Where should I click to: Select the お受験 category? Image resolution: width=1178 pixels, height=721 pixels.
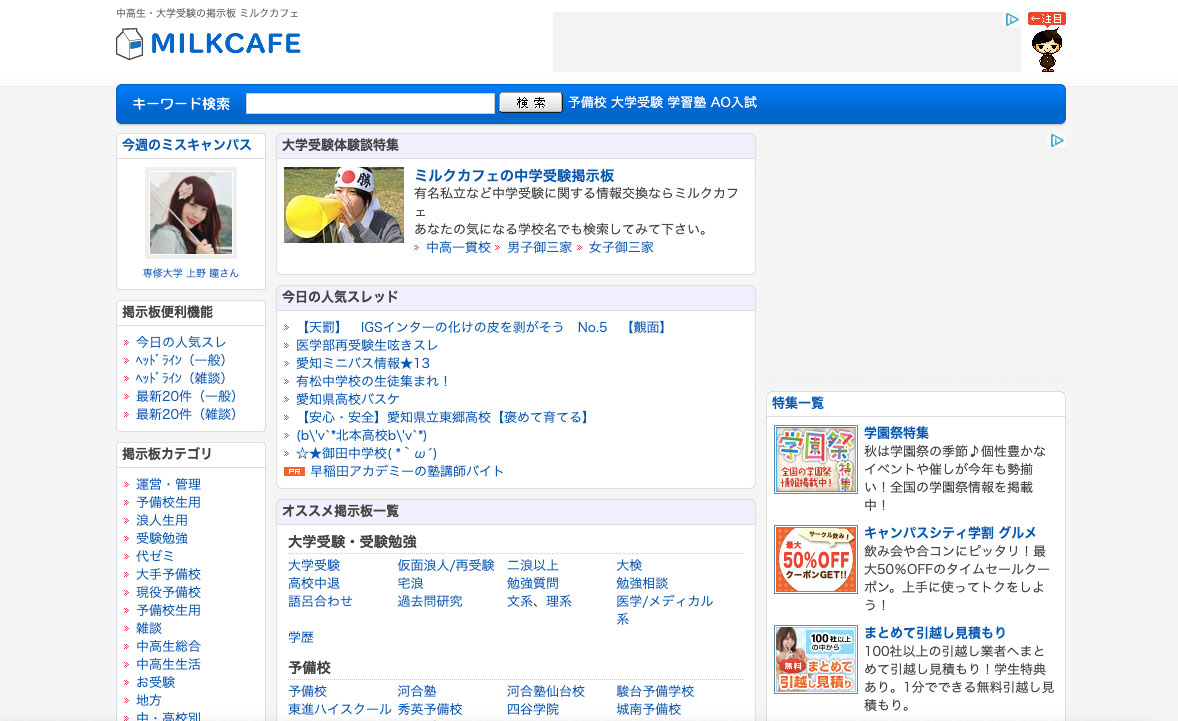tap(156, 683)
